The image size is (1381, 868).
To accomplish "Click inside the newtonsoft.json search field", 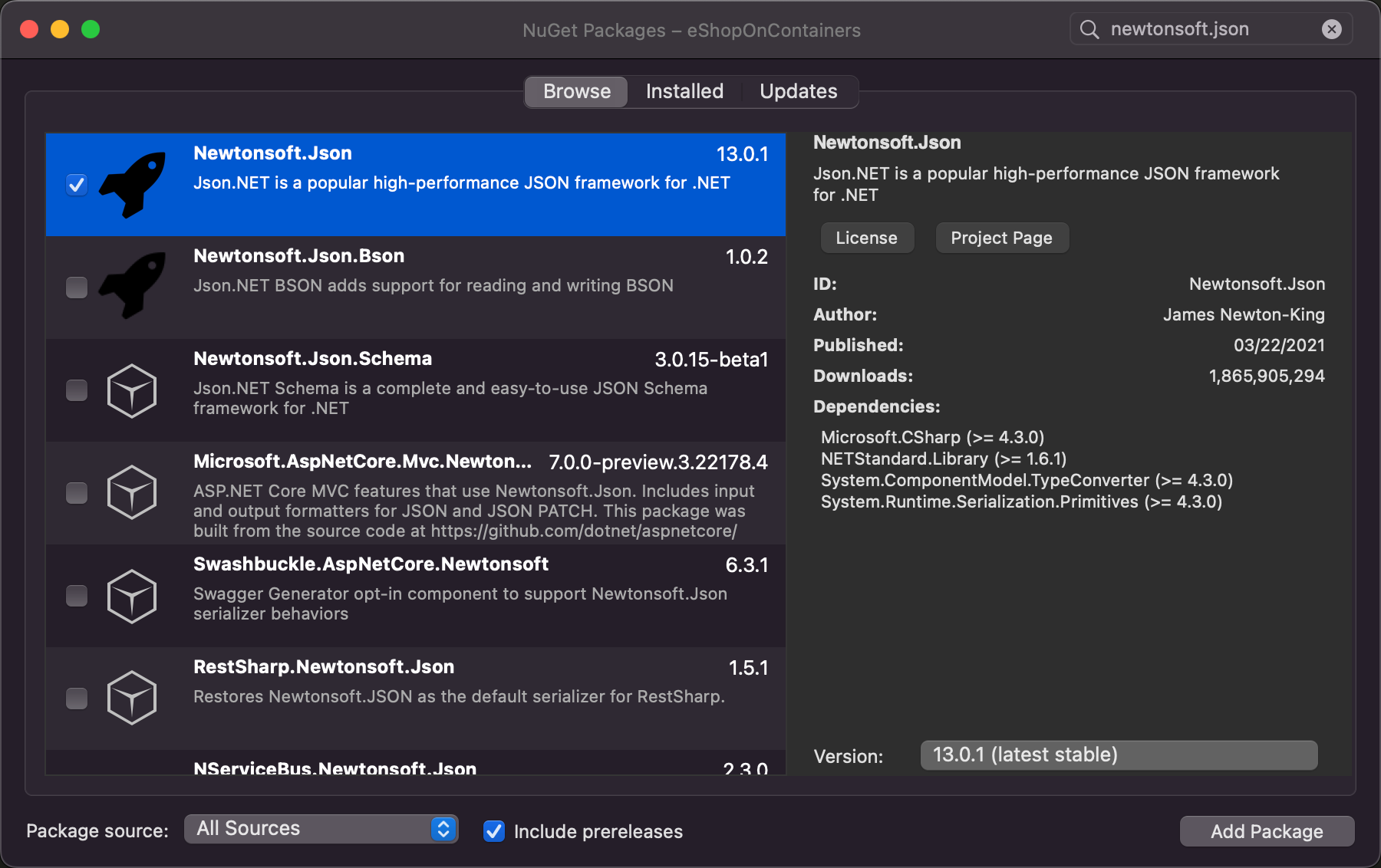I will point(1211,29).
